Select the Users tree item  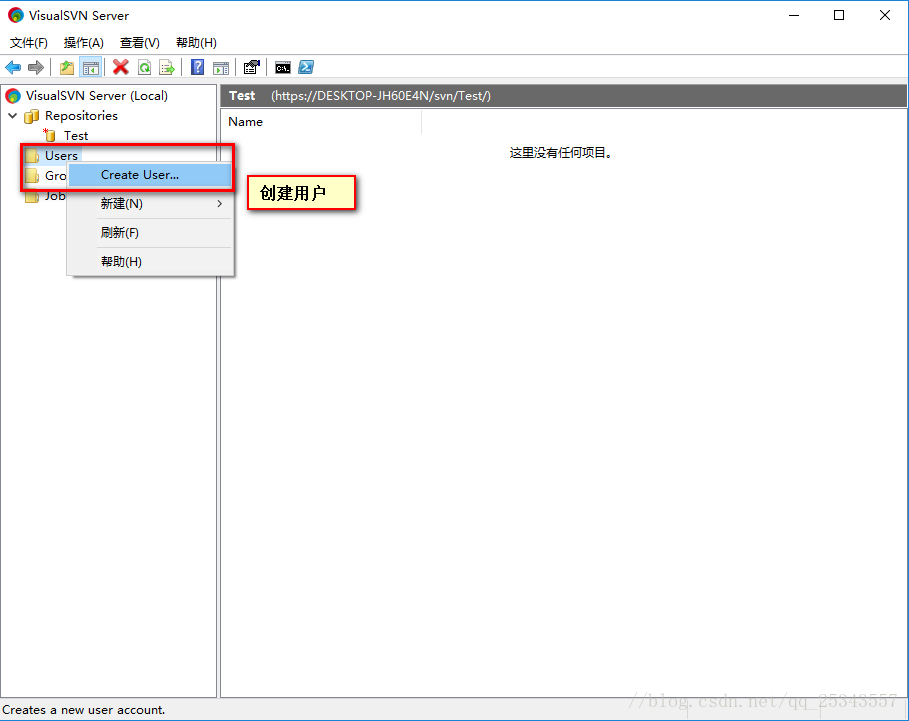pos(61,155)
